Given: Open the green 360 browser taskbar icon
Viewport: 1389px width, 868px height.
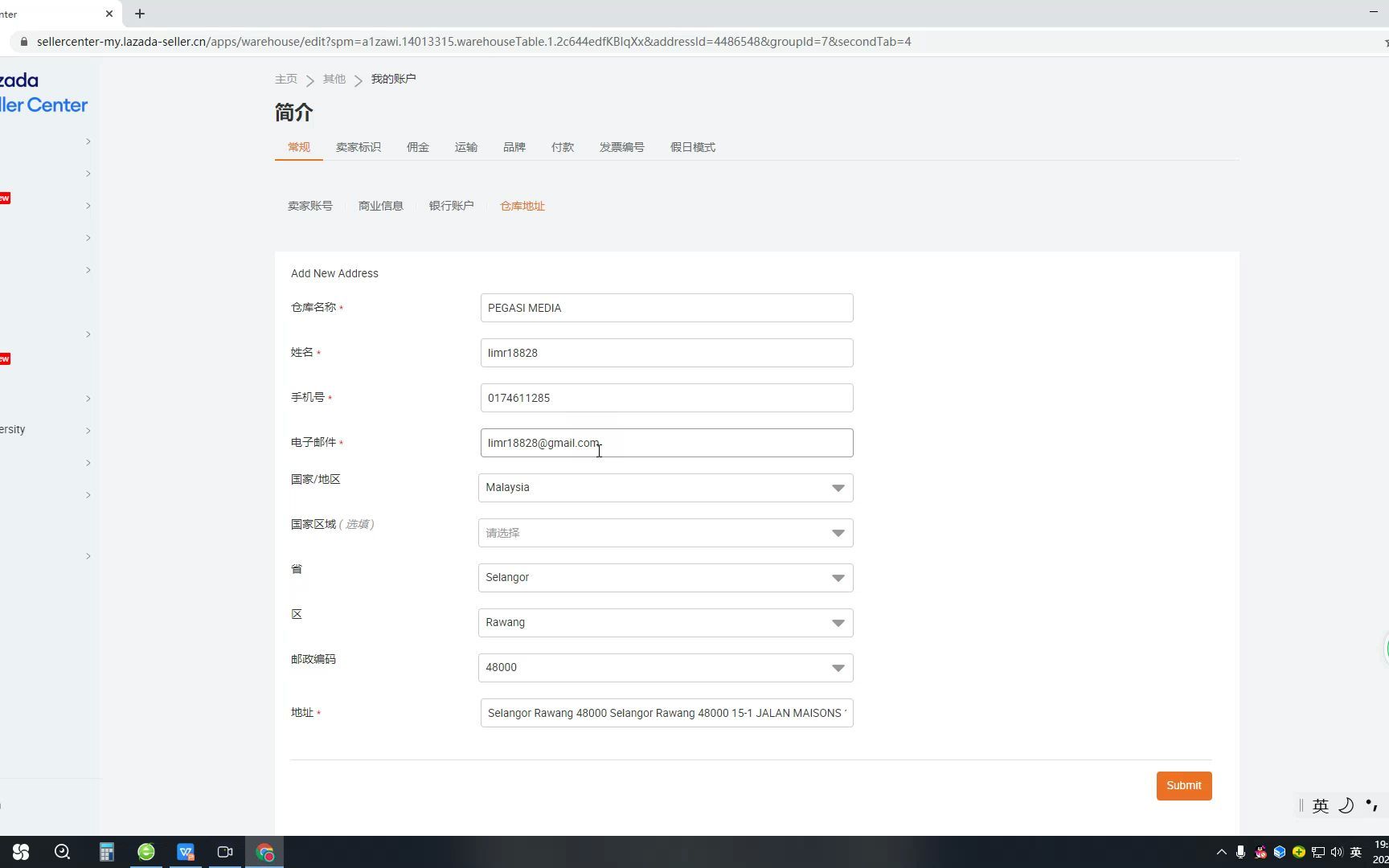Looking at the screenshot, I should [x=146, y=852].
